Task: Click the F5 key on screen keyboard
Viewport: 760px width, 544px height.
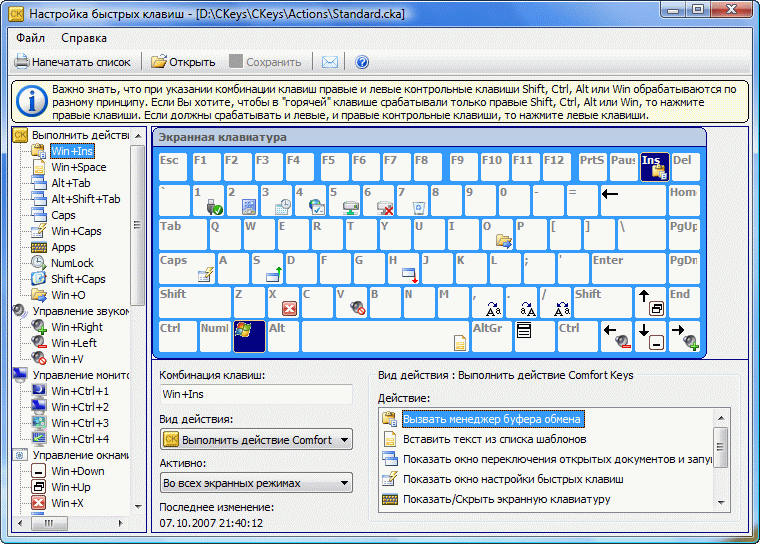Action: click(335, 167)
